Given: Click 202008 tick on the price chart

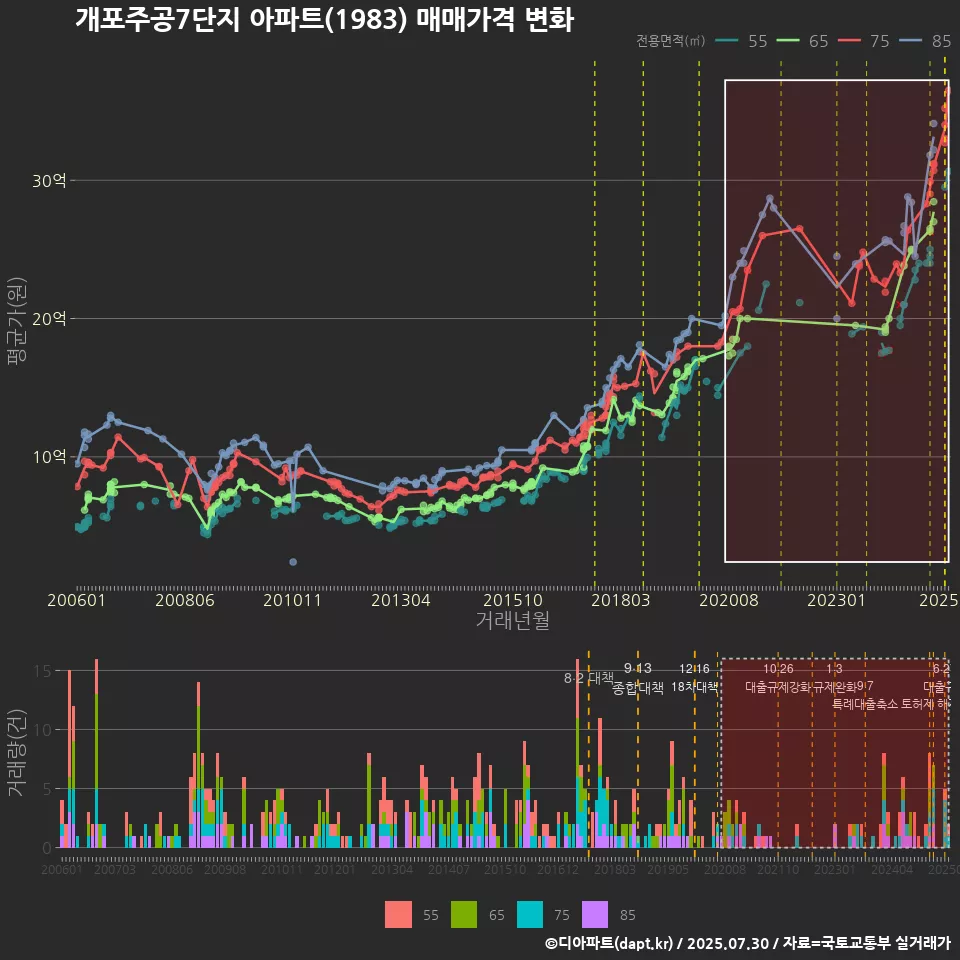Looking at the screenshot, I should coord(729,600).
